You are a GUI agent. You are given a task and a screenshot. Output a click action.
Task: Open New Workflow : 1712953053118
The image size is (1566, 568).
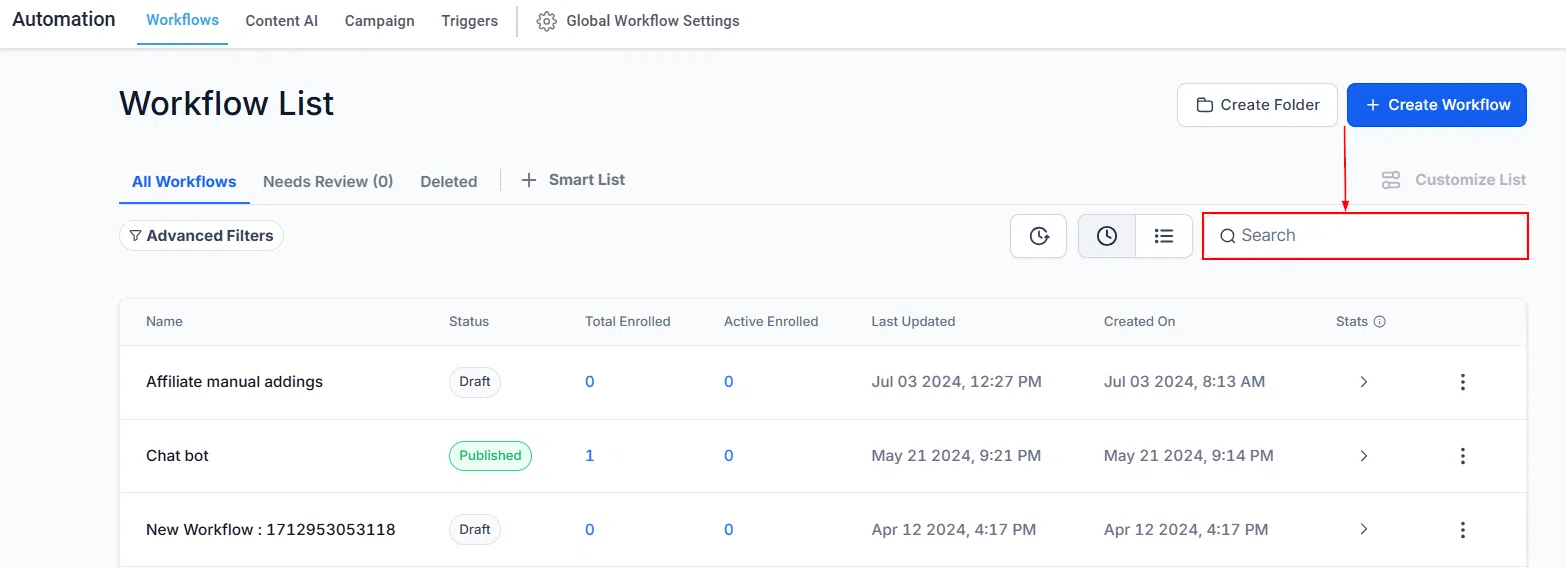tap(270, 530)
